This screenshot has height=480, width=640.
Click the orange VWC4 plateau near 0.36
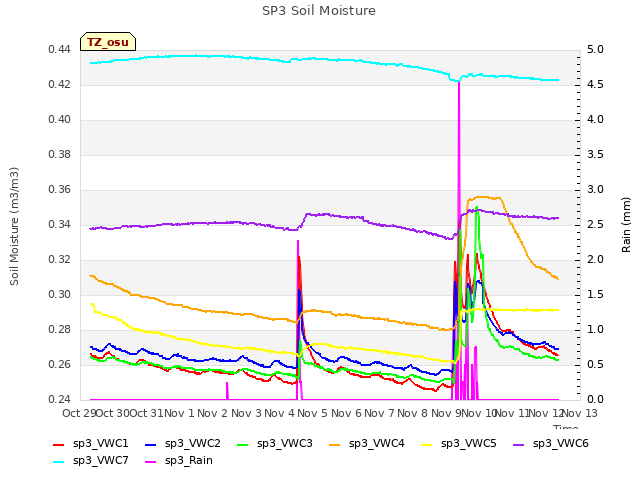coord(484,198)
